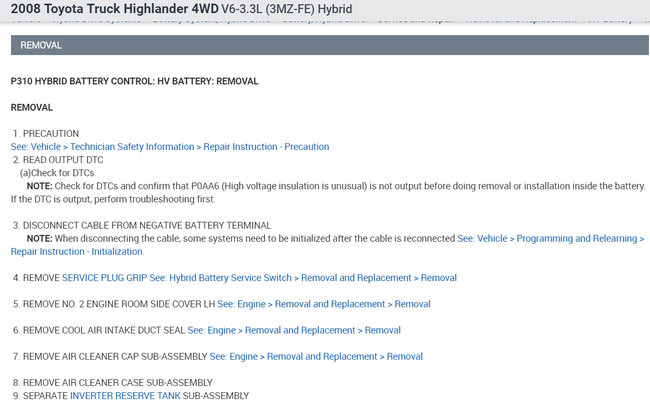Click the P310 HYBRID BATTERY CONTROL heading
This screenshot has height=409, width=650.
click(x=134, y=81)
